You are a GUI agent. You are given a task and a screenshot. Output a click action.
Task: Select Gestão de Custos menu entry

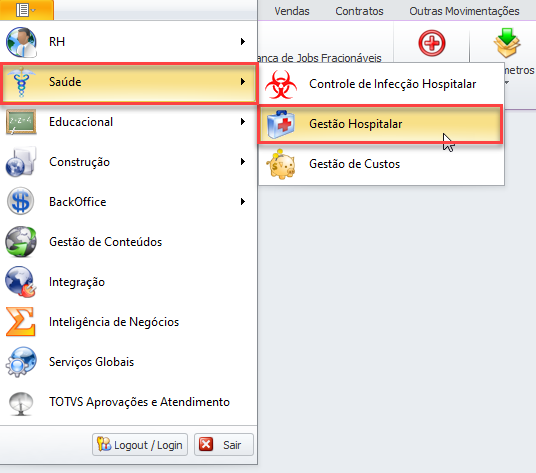381,164
